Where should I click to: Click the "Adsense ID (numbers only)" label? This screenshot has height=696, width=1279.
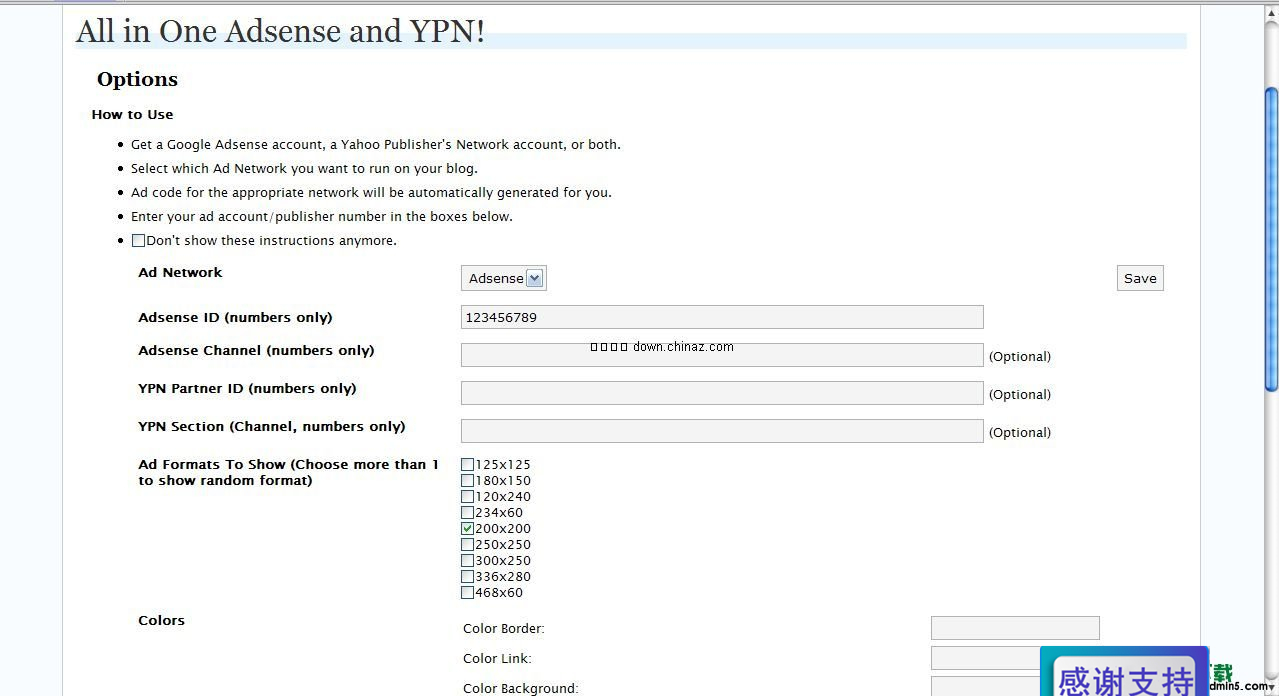point(235,317)
